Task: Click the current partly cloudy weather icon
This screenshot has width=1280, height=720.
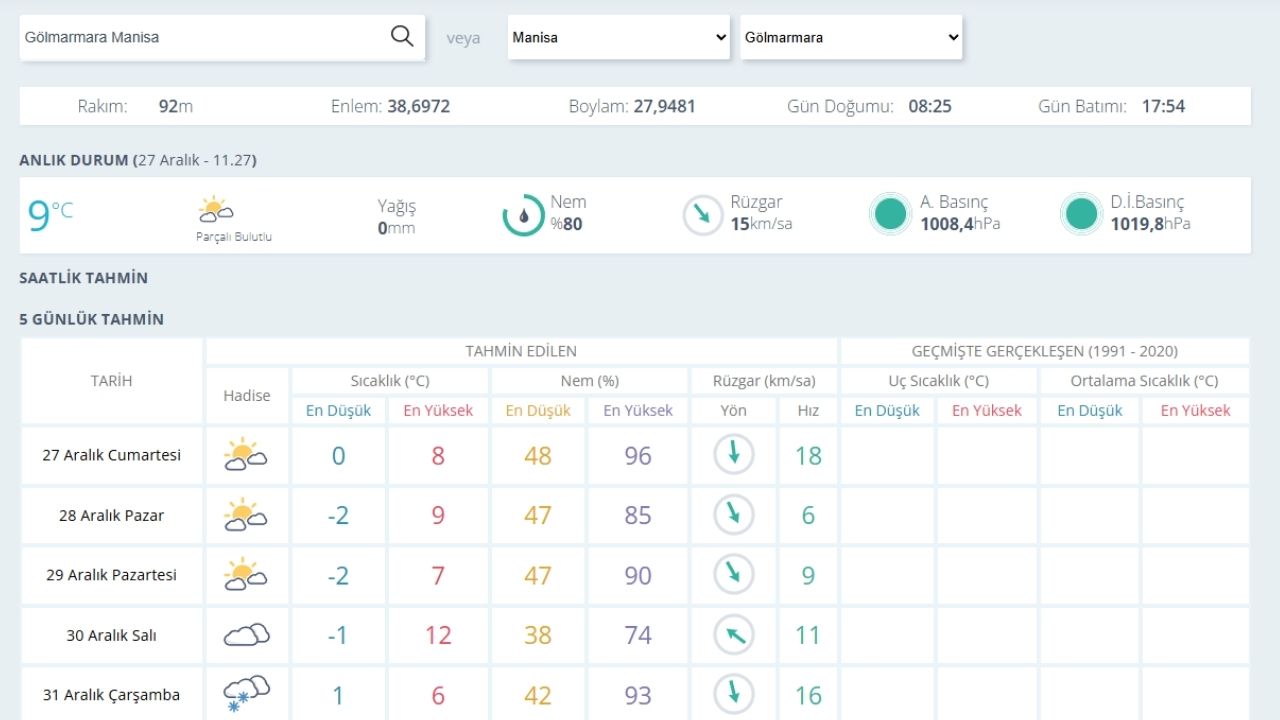Action: click(216, 210)
